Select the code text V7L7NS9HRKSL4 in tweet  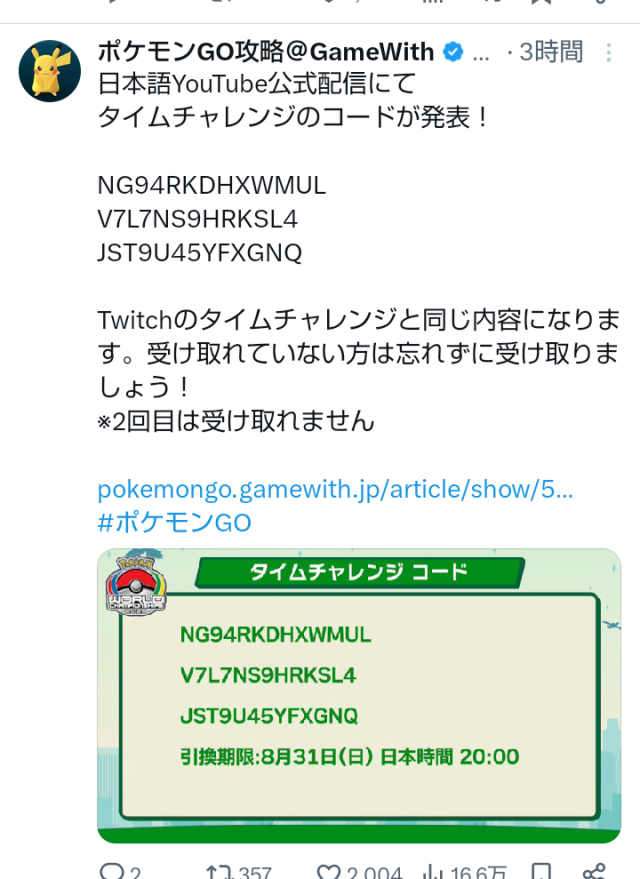point(197,219)
